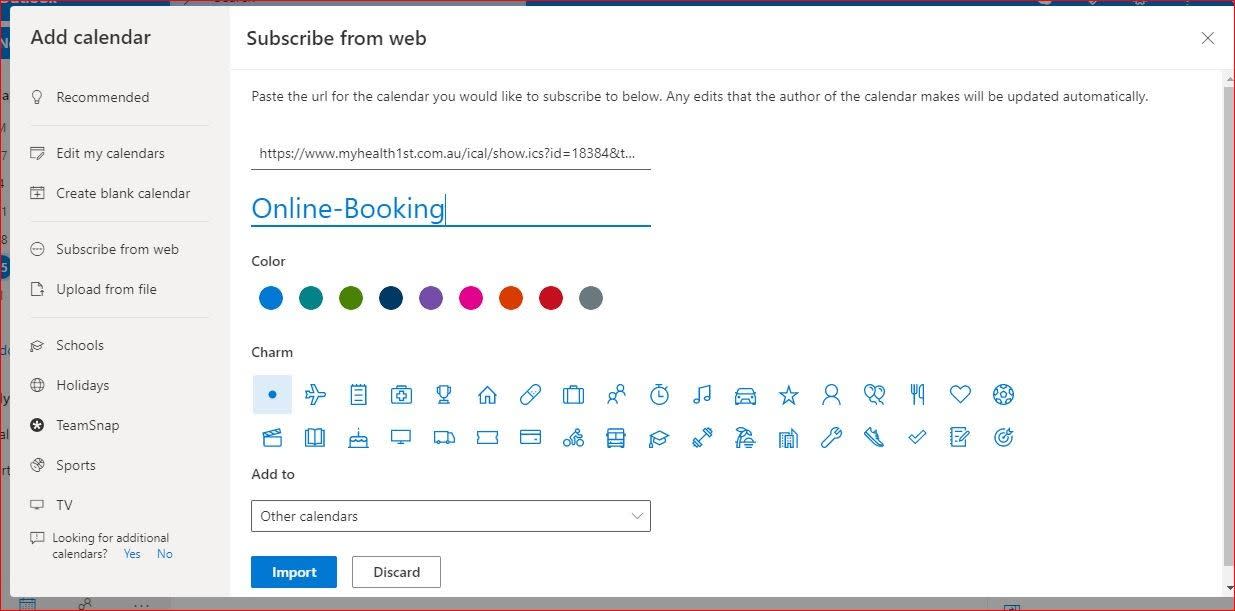
Task: Open Edit my calendars
Action: pos(110,153)
